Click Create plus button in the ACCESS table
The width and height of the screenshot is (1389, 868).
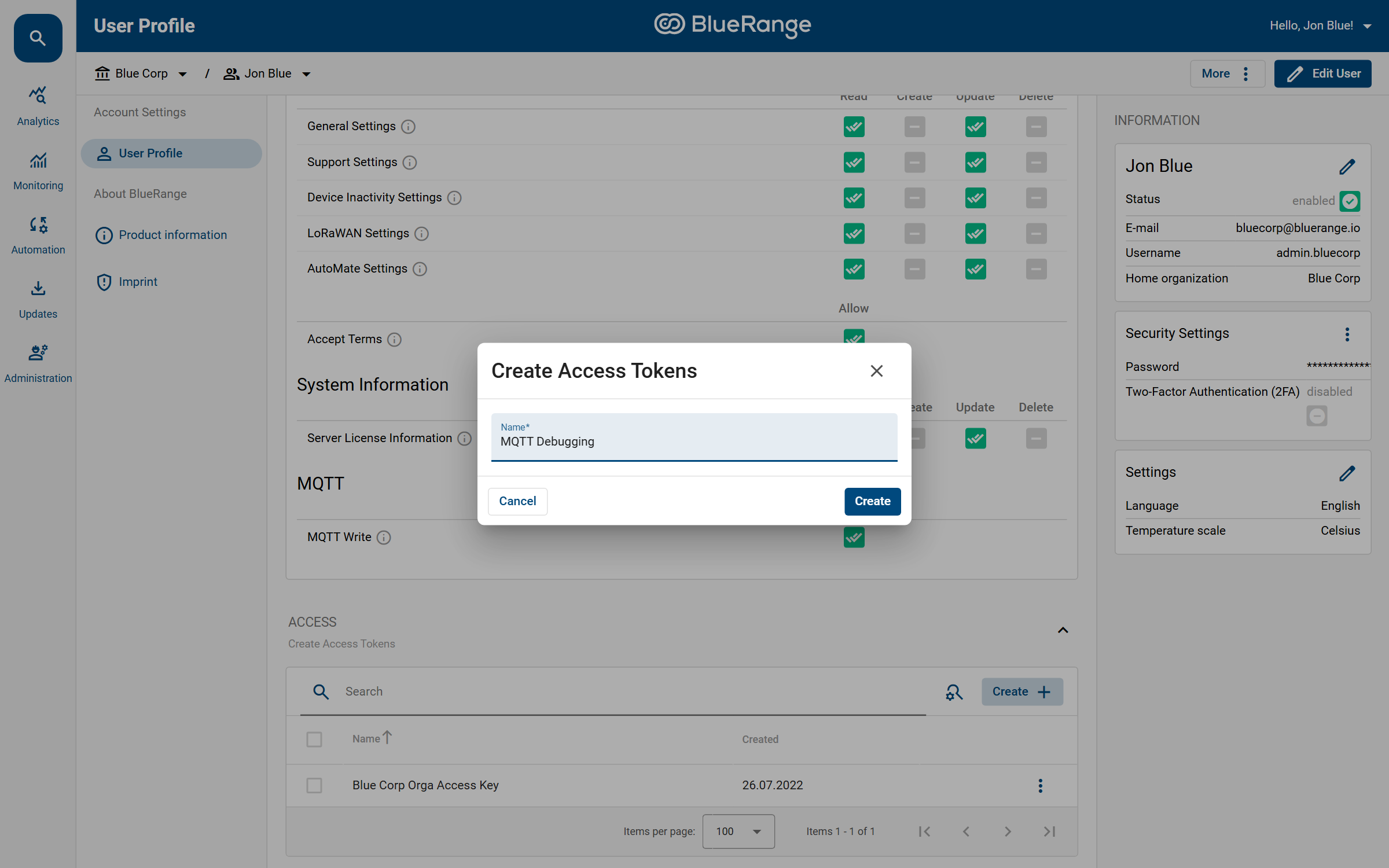pos(1022,692)
